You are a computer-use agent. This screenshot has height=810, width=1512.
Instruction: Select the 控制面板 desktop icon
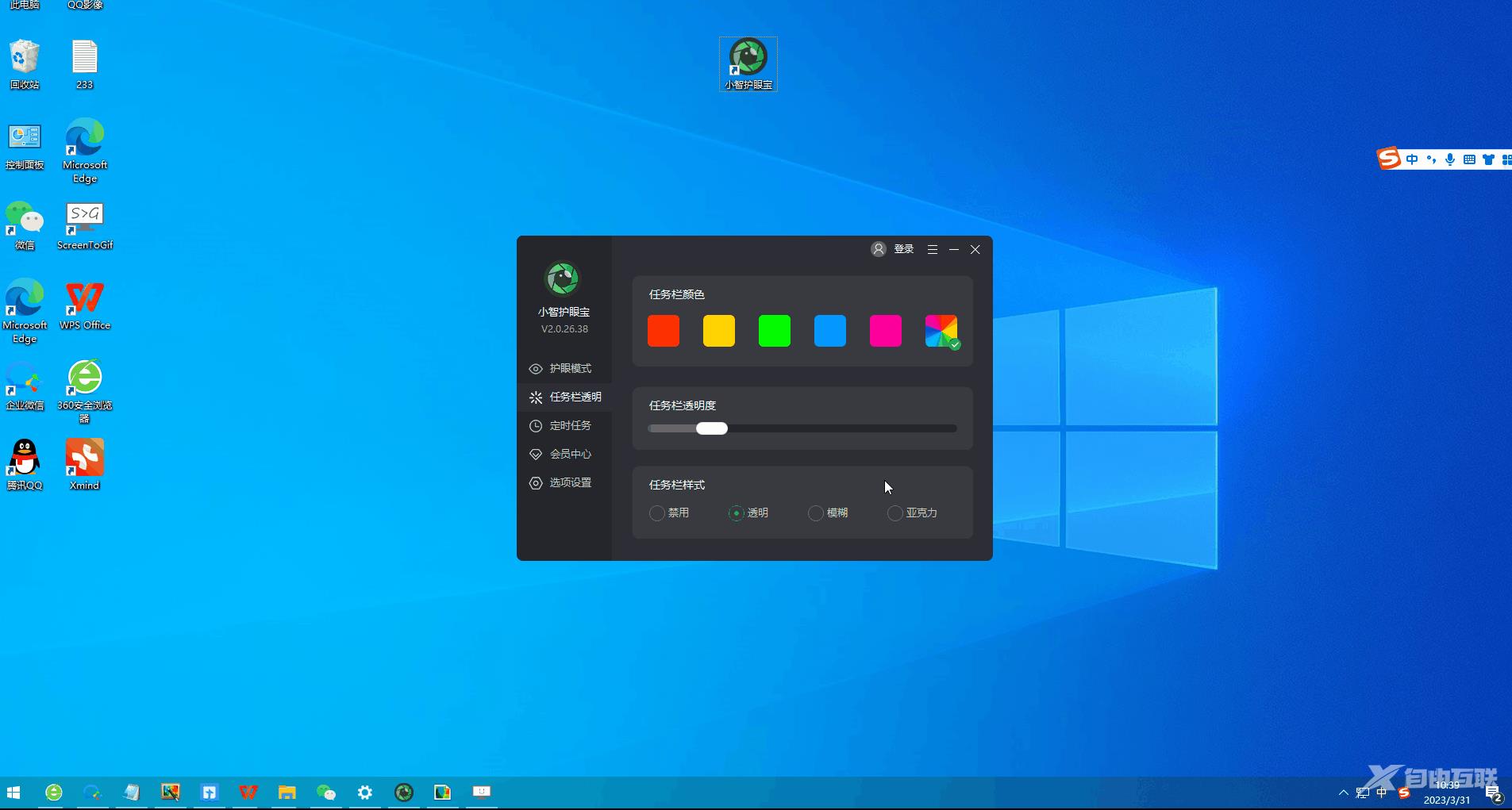25,147
